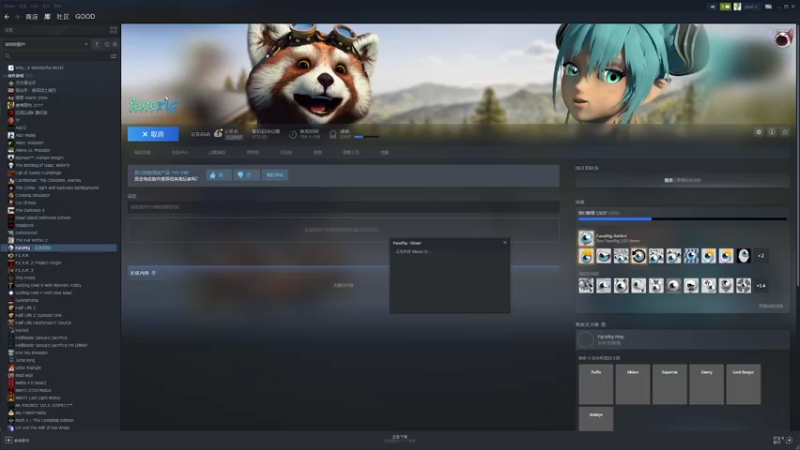Show the +2 more unlocked achievements
Image resolution: width=800 pixels, height=450 pixels.
(x=761, y=256)
